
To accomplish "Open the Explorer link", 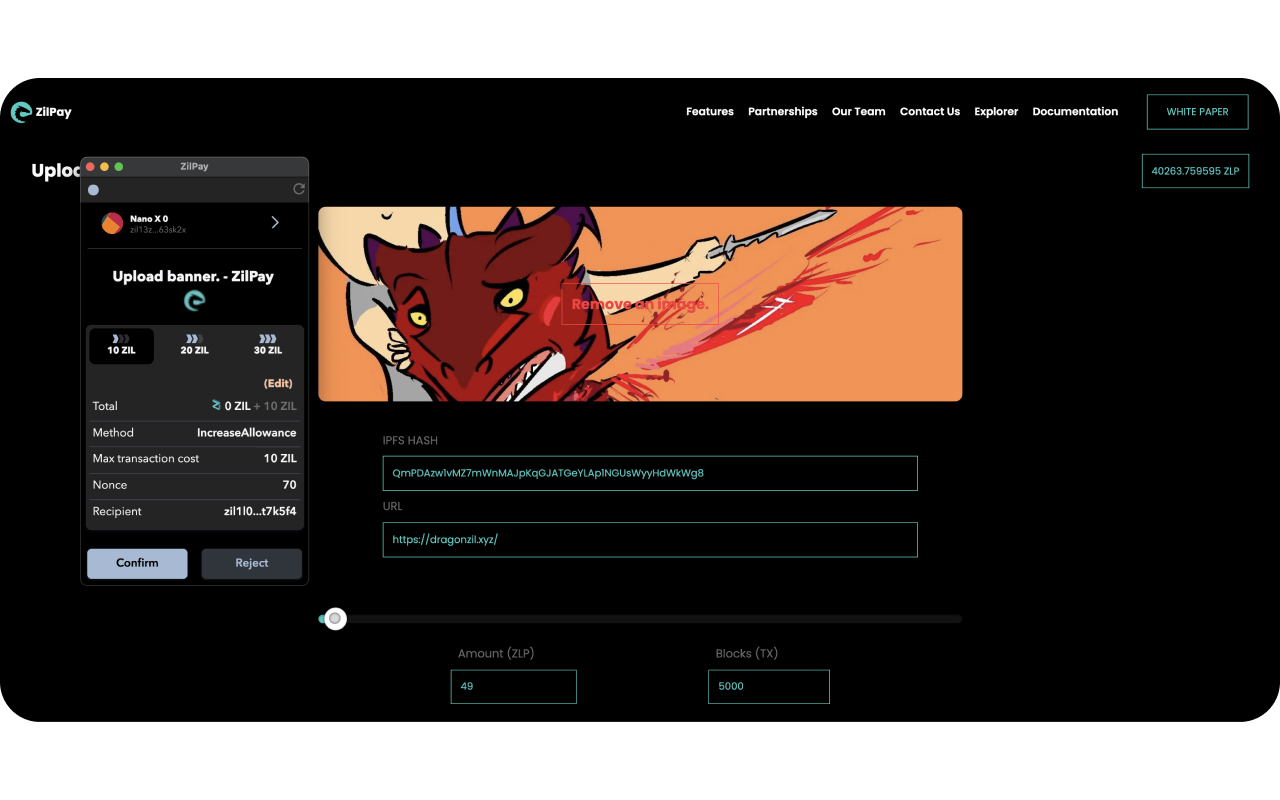I will click(x=996, y=112).
